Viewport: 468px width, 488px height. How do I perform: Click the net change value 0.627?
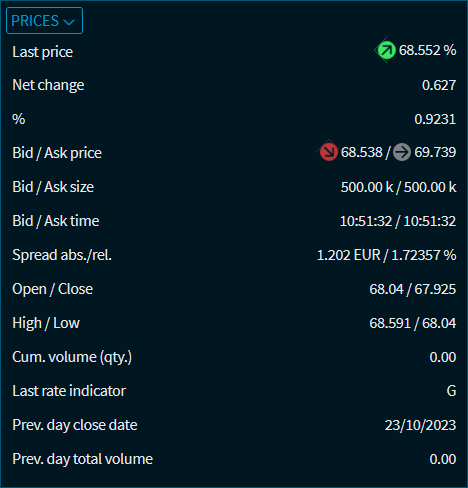tap(439, 85)
